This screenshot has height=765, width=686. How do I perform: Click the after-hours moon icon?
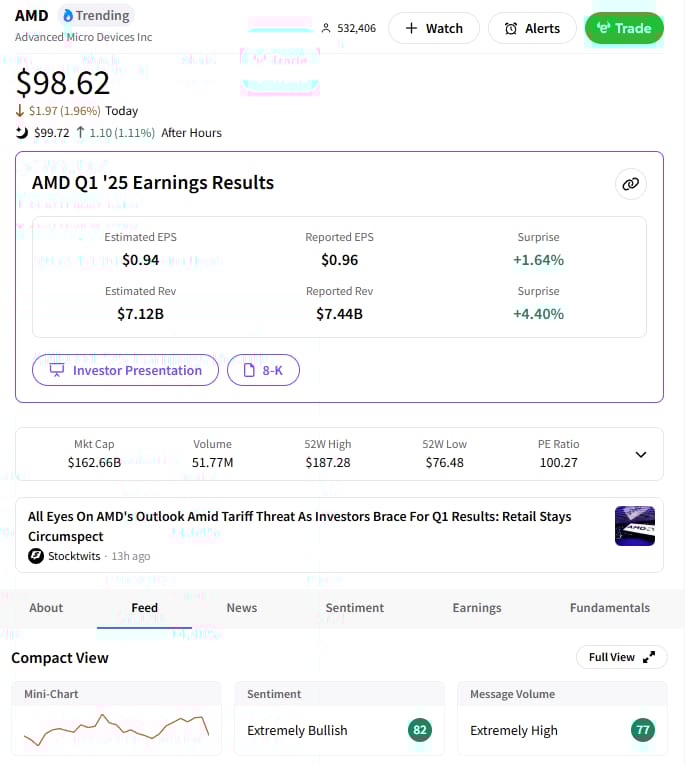(22, 132)
